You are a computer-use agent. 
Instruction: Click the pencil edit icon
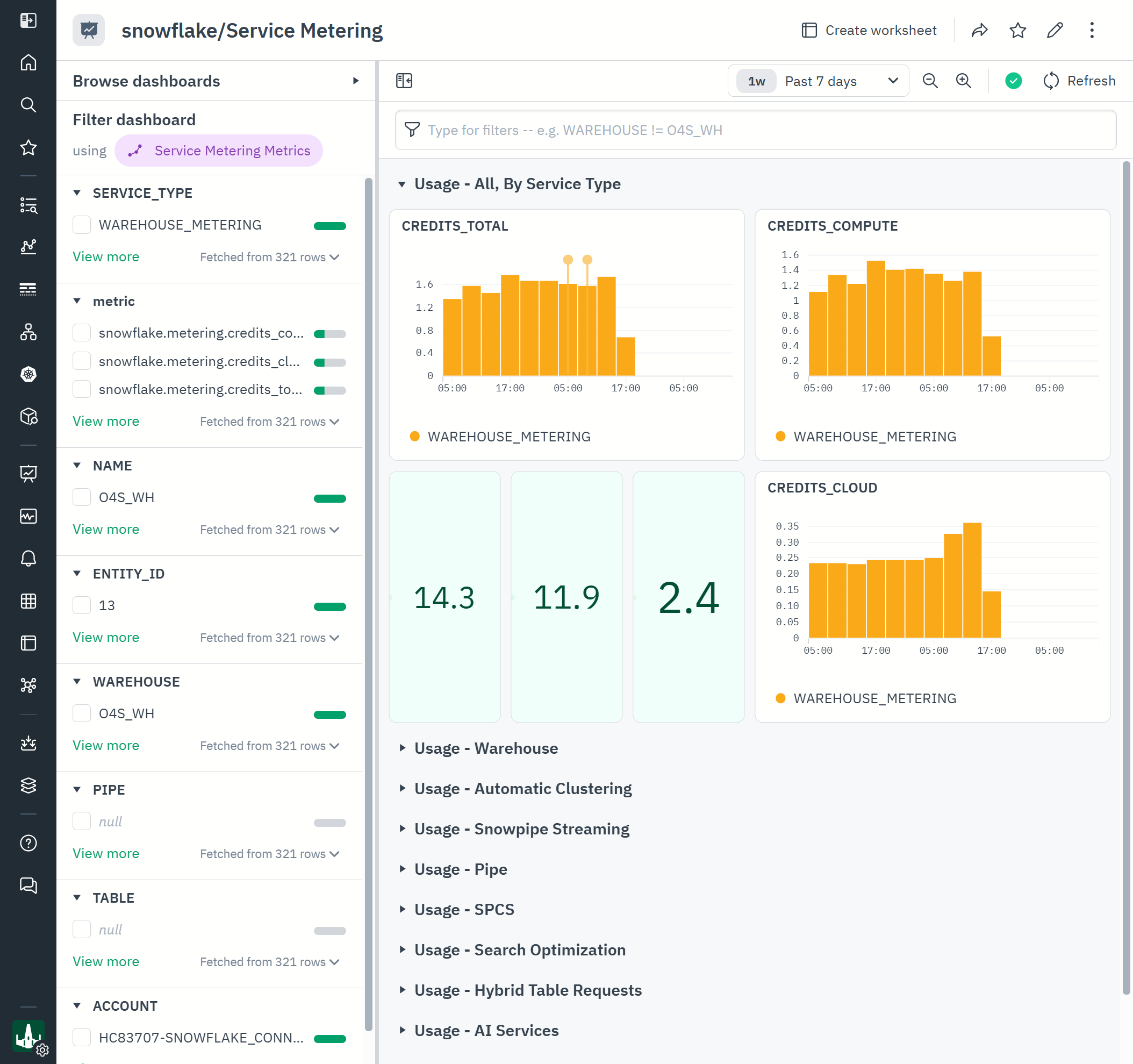coord(1055,30)
